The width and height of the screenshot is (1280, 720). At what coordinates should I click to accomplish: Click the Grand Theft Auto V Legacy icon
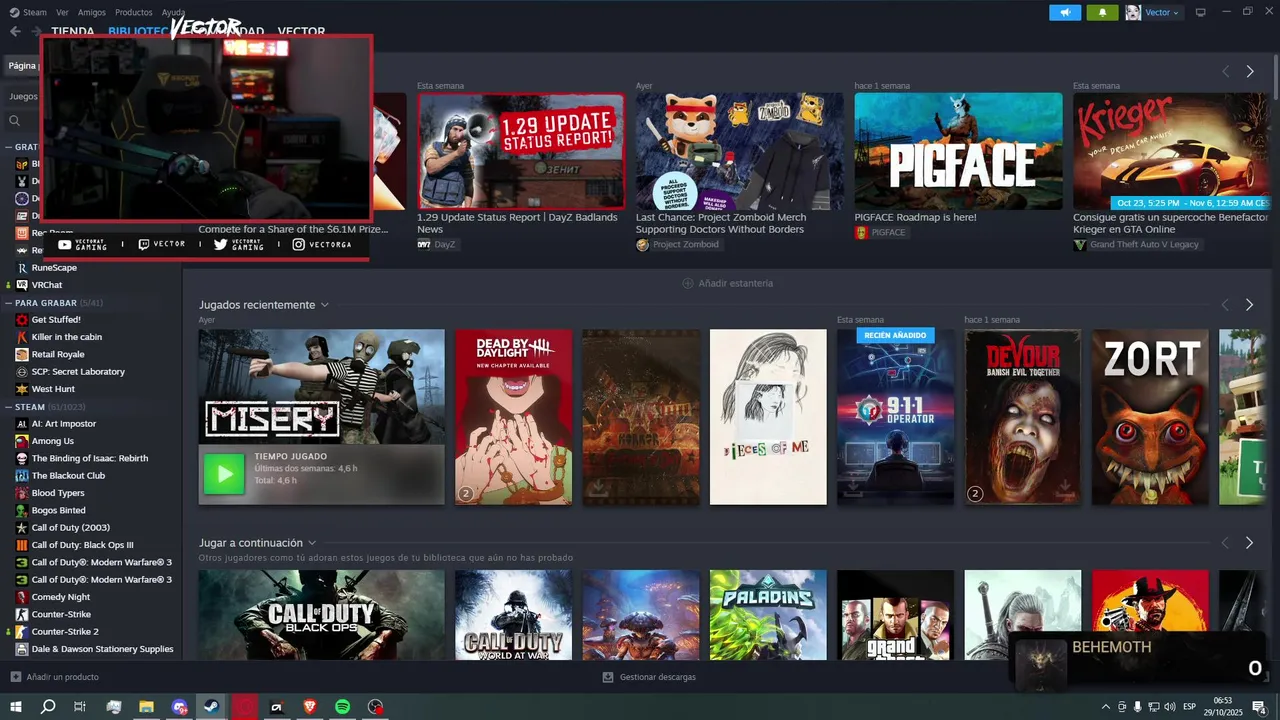[x=1080, y=244]
